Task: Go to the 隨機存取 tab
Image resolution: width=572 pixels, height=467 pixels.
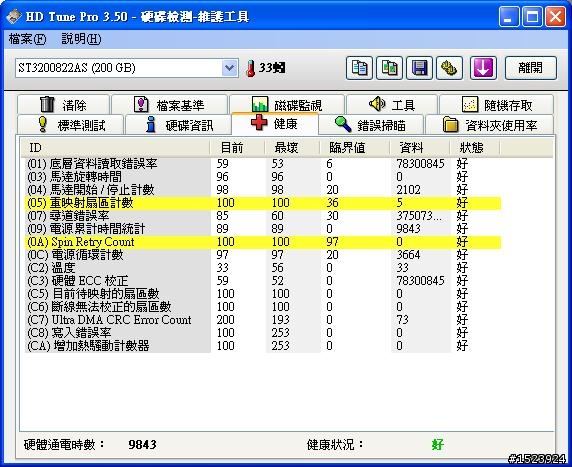Action: coord(496,105)
